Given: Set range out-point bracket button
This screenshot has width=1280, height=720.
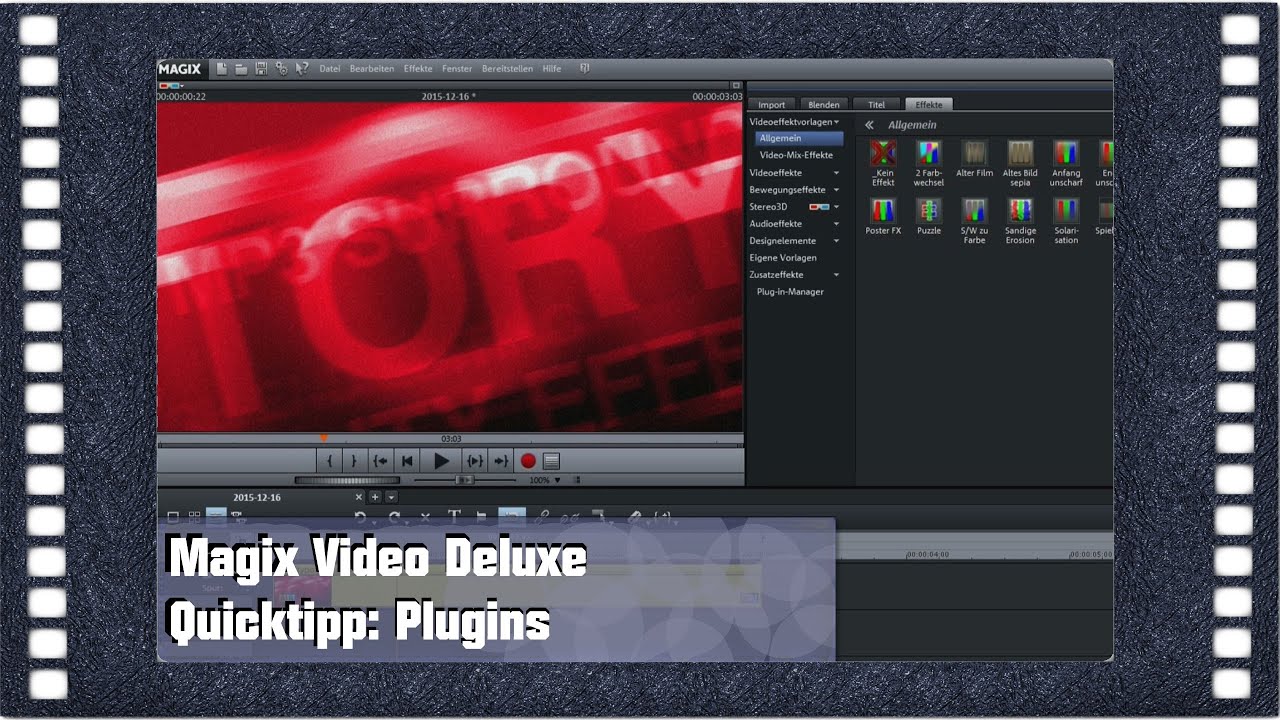Looking at the screenshot, I should coord(353,461).
